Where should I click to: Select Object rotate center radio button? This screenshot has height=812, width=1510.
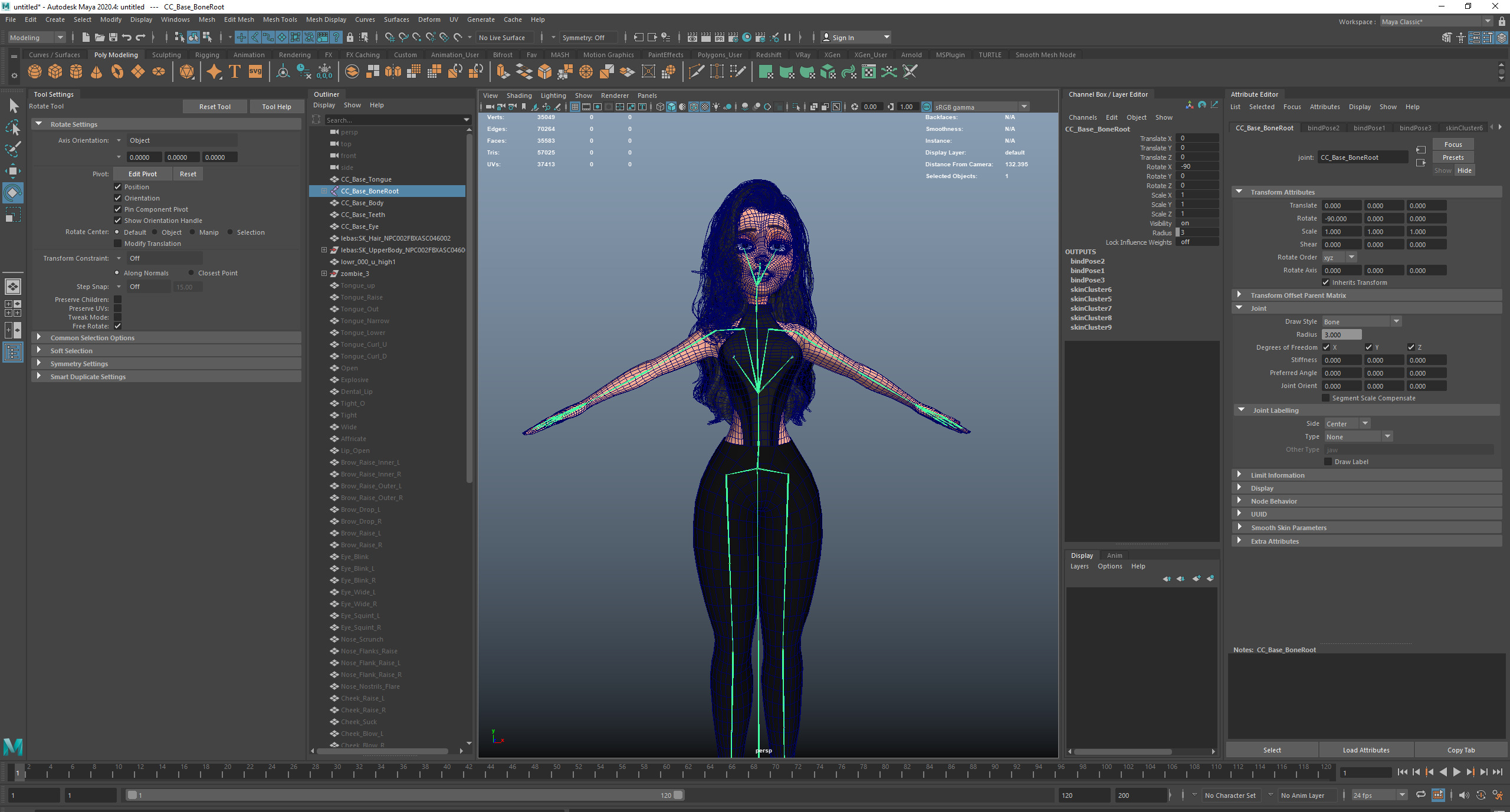[x=155, y=232]
